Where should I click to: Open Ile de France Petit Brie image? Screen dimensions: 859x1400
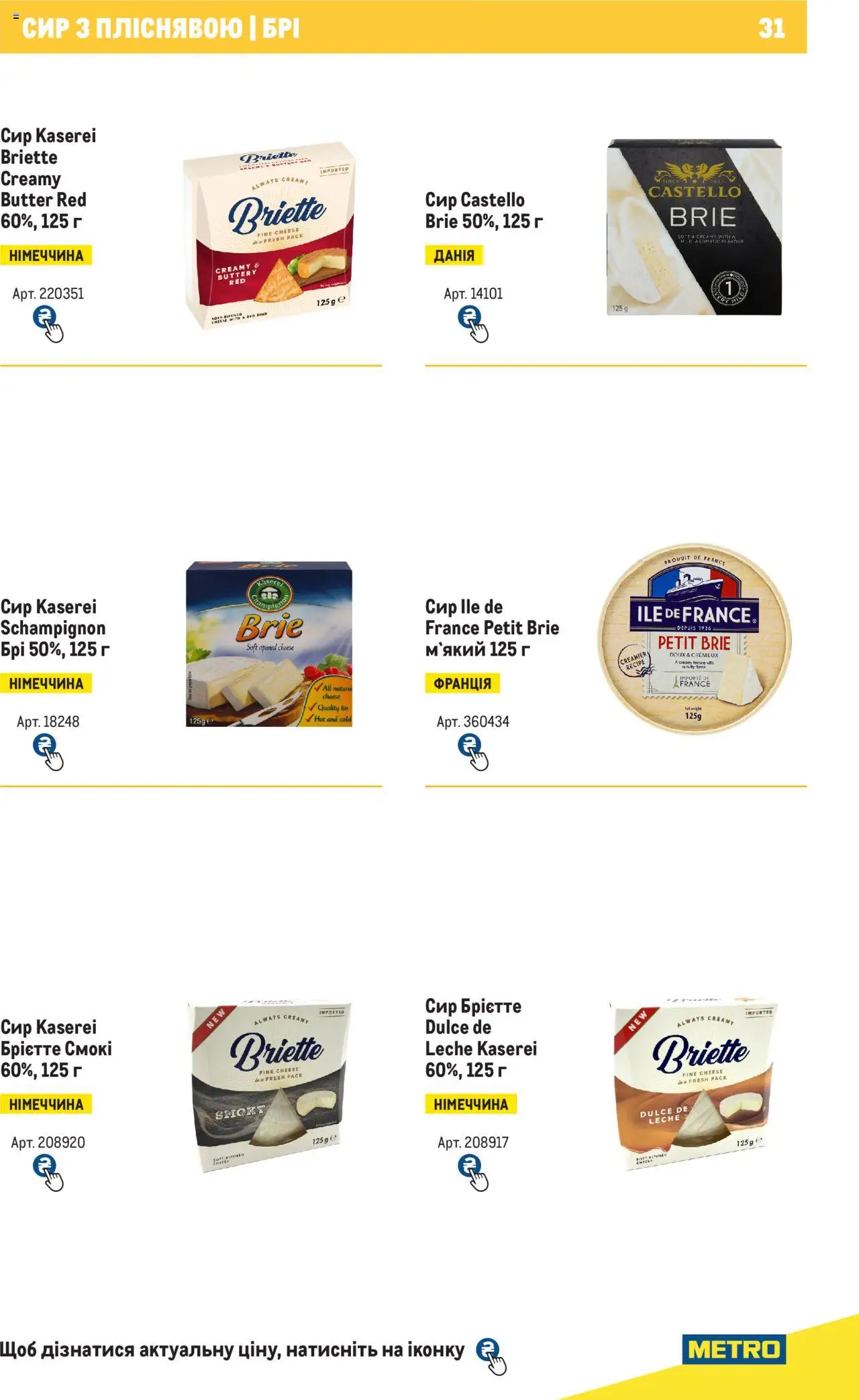click(694, 639)
